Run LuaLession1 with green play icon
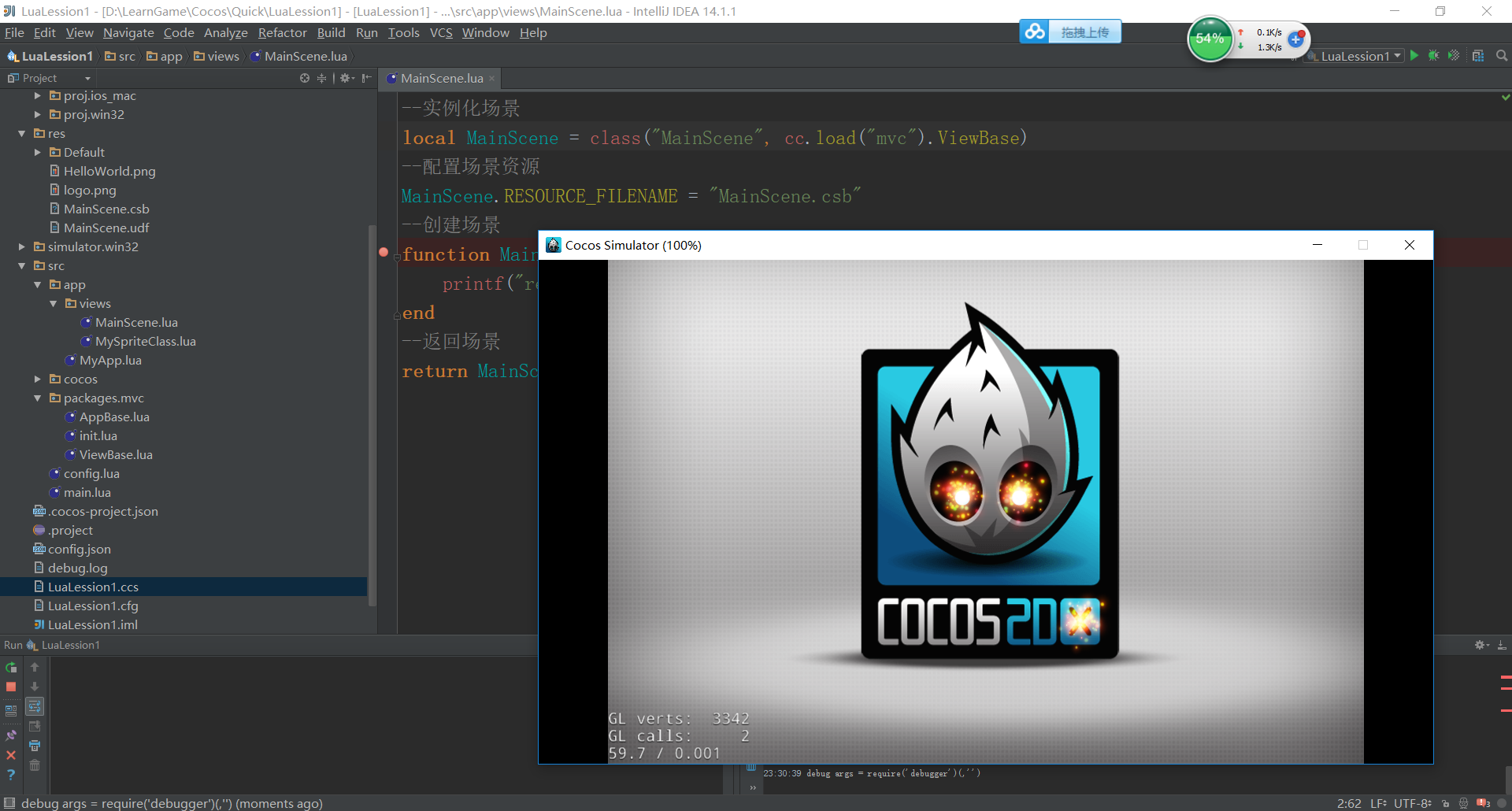The width and height of the screenshot is (1512, 811). [1414, 56]
